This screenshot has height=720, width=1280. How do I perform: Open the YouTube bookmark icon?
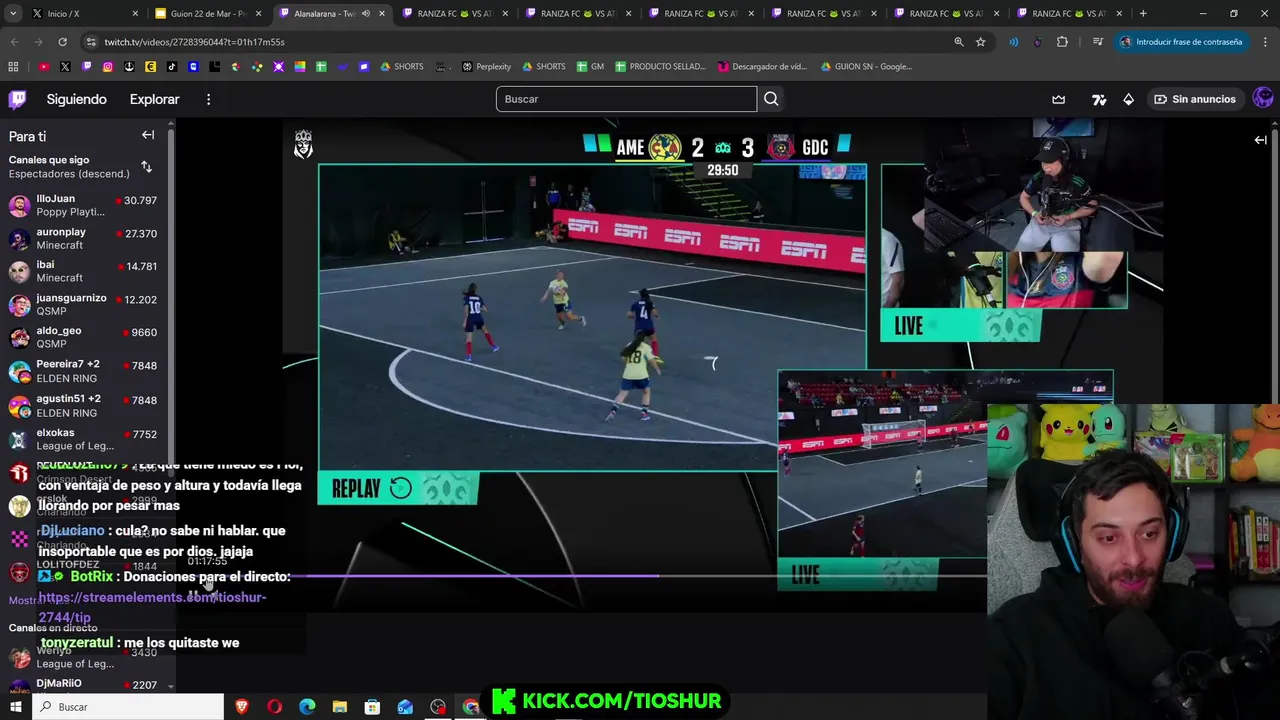click(x=44, y=66)
